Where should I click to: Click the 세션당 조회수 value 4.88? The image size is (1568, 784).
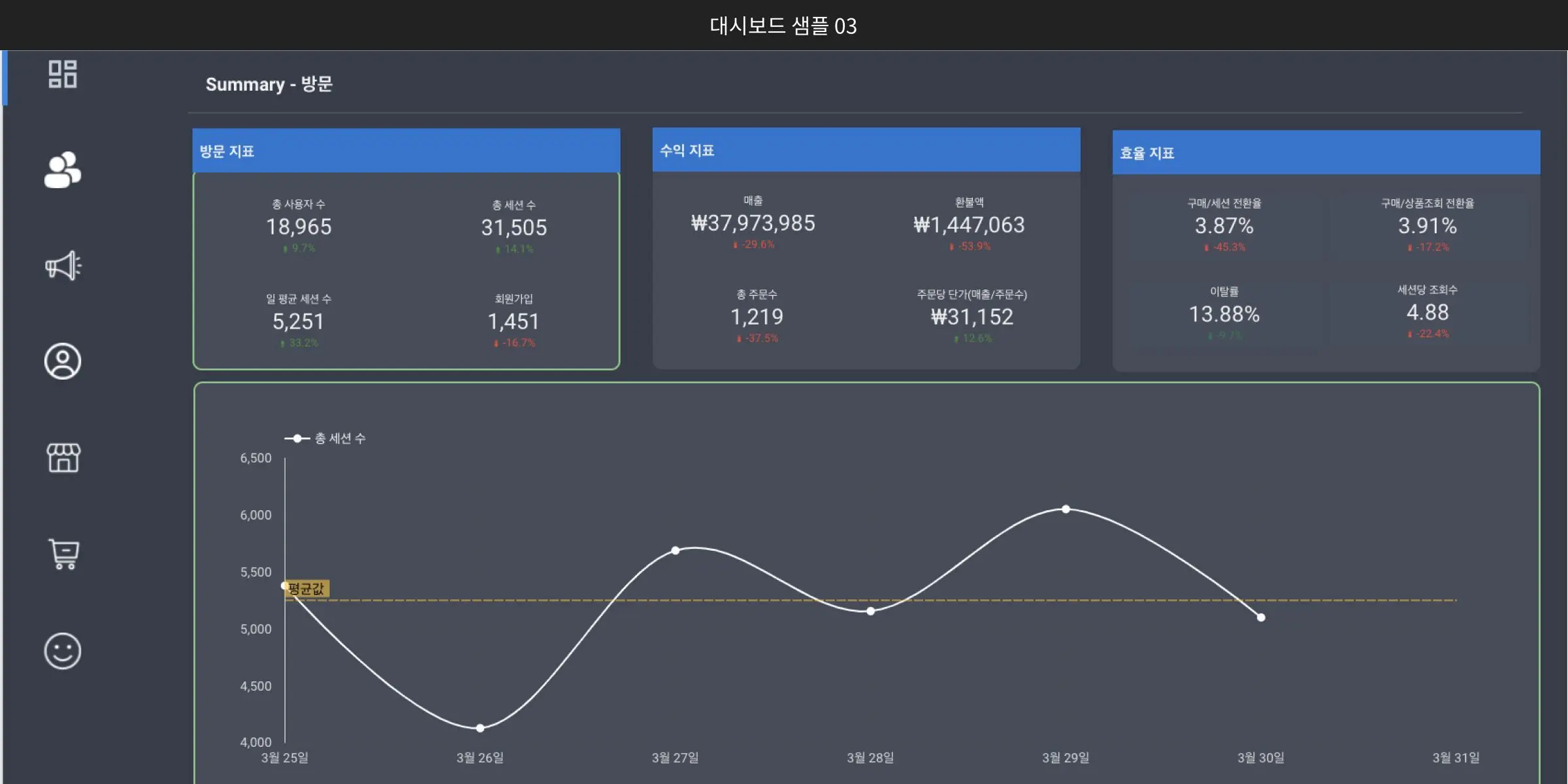click(1428, 312)
